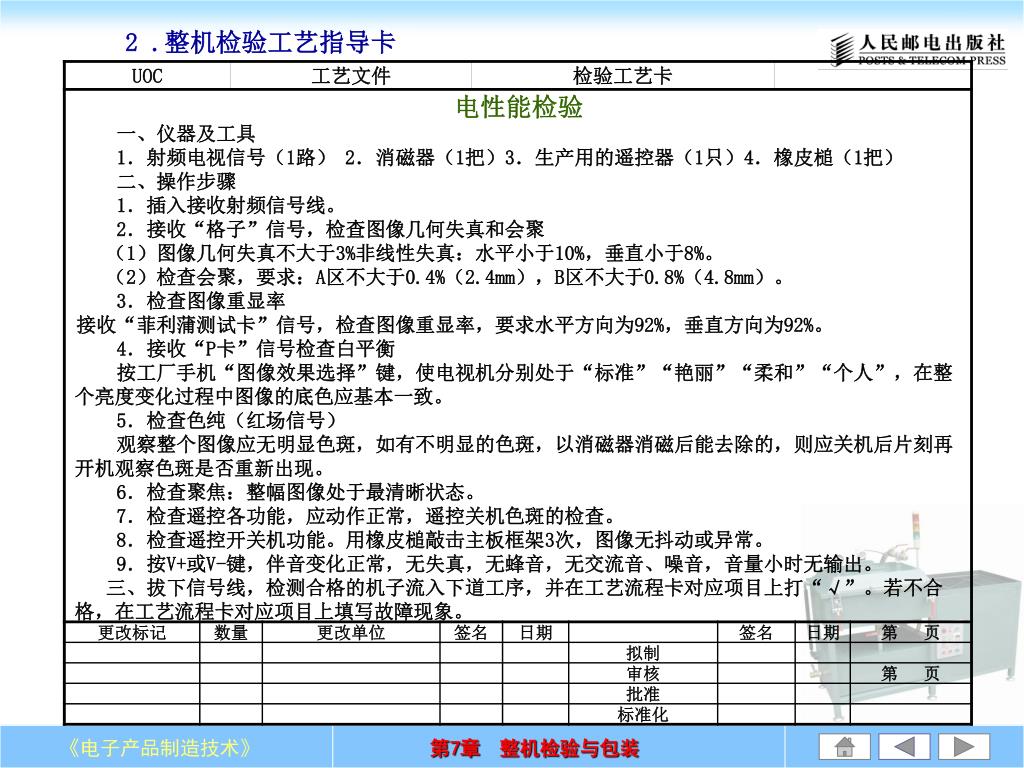The height and width of the screenshot is (768, 1024).
Task: Click the 更改标记 column header
Action: 132,633
